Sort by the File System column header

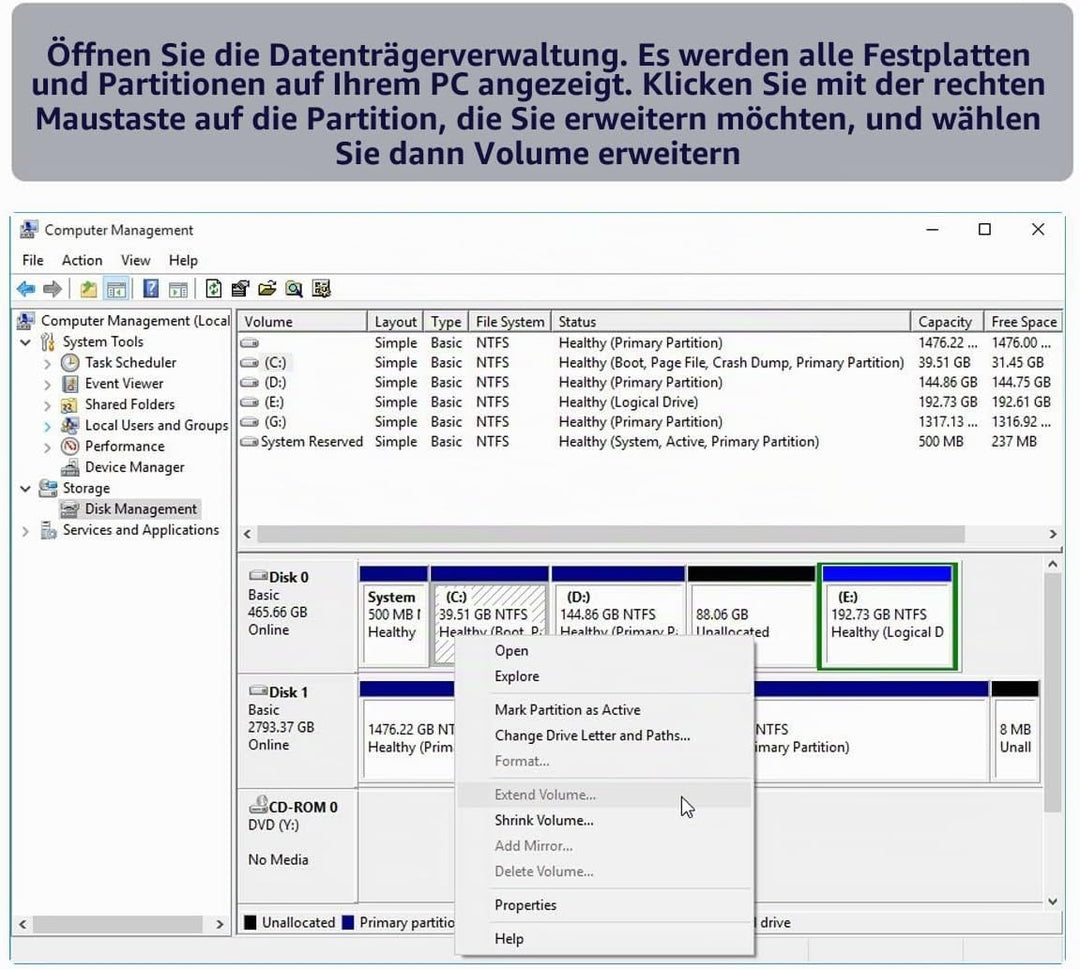click(510, 322)
